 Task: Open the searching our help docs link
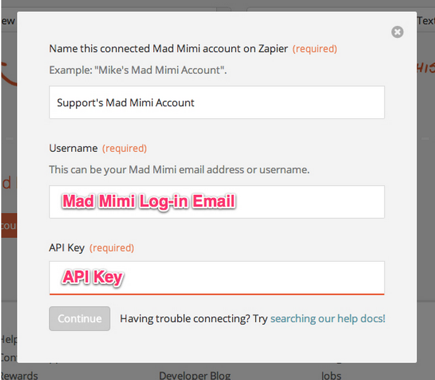point(328,318)
